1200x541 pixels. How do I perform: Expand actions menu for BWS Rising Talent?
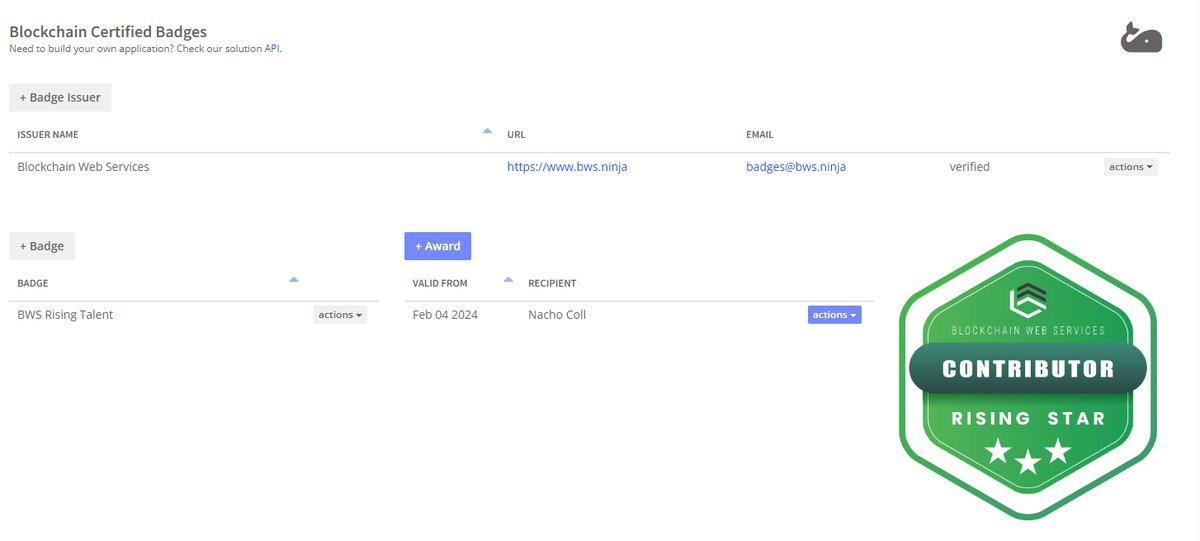pyautogui.click(x=340, y=315)
